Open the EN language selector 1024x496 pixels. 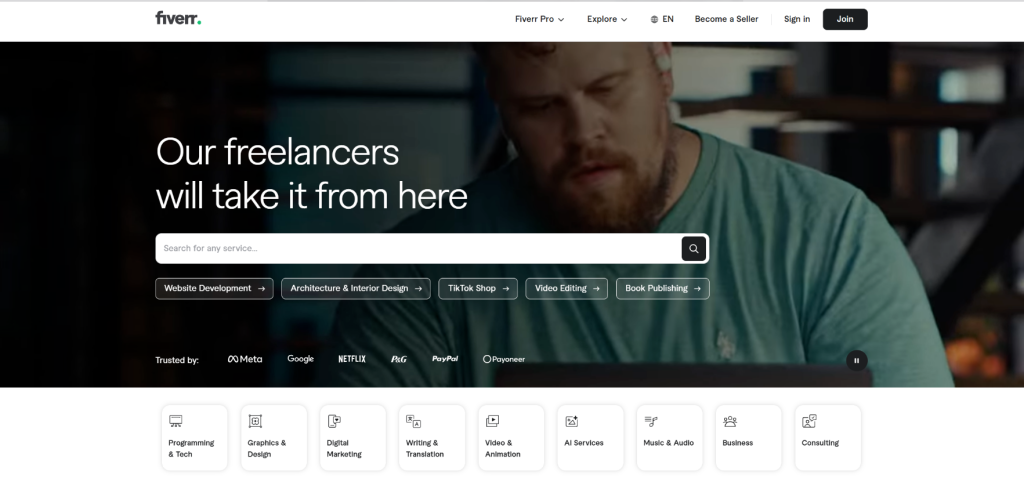click(x=662, y=19)
